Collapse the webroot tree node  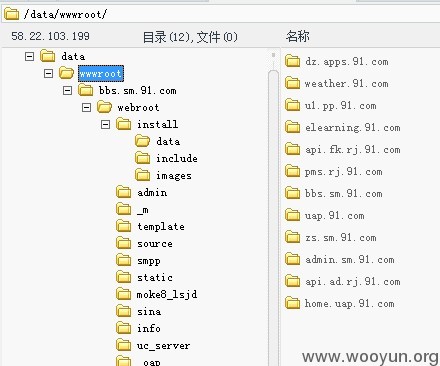(86, 107)
